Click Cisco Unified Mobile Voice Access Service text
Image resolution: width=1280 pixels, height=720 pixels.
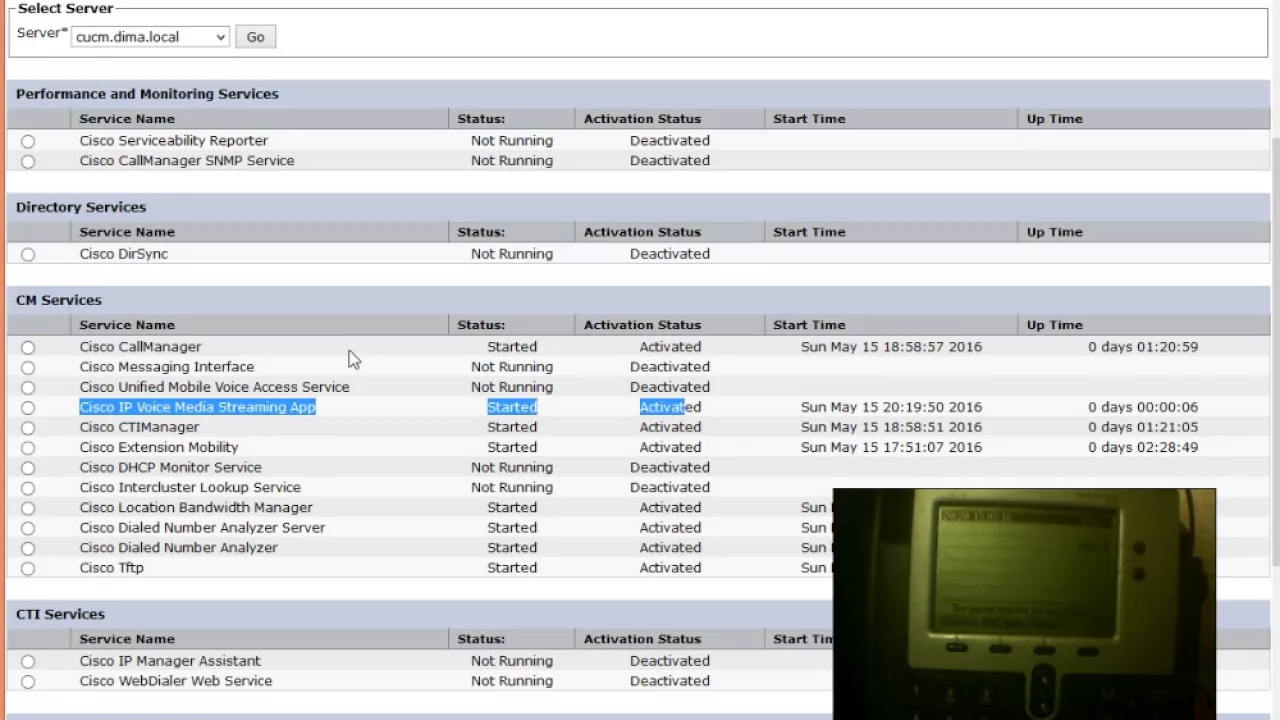tap(215, 387)
